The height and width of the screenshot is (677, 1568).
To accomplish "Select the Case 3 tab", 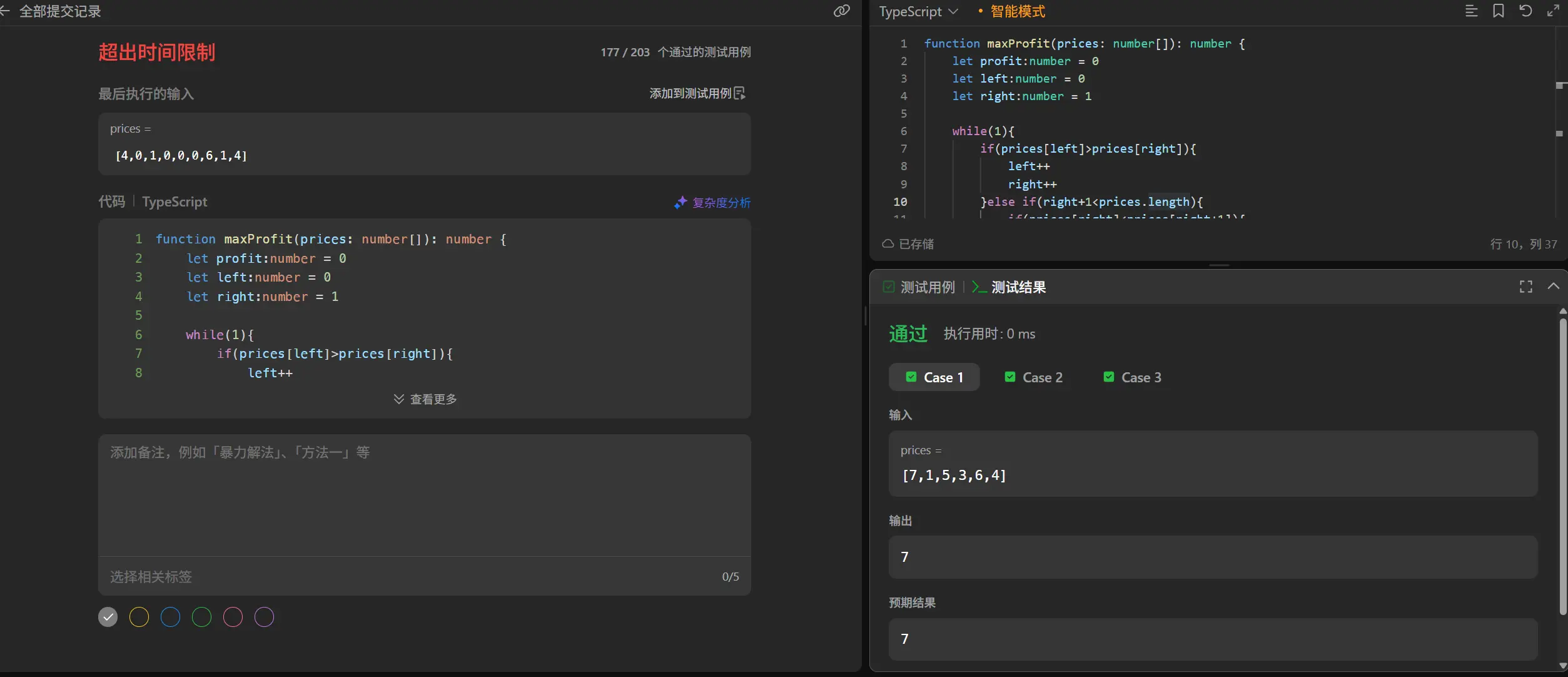I will click(x=1132, y=377).
